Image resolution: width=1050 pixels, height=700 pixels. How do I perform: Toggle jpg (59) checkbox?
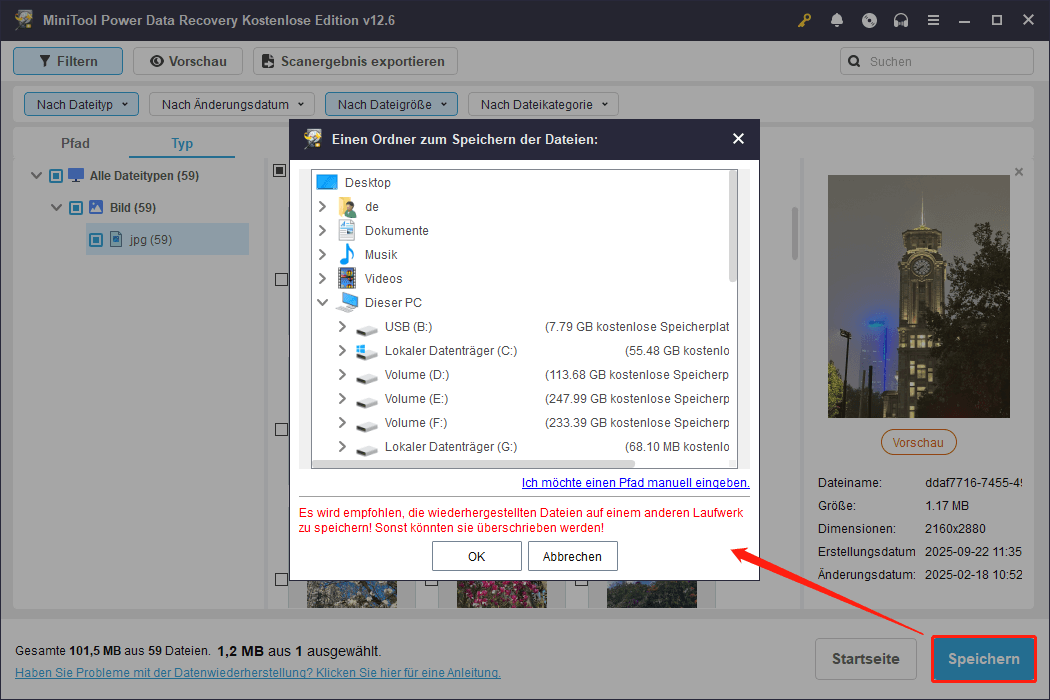coord(96,240)
